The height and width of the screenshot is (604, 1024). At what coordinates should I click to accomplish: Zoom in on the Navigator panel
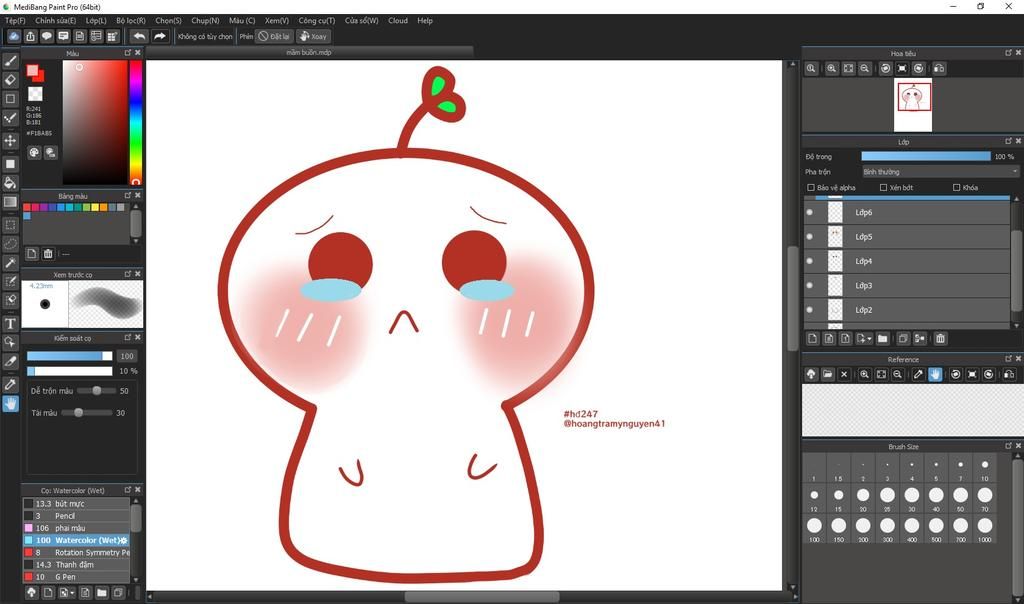(x=831, y=69)
